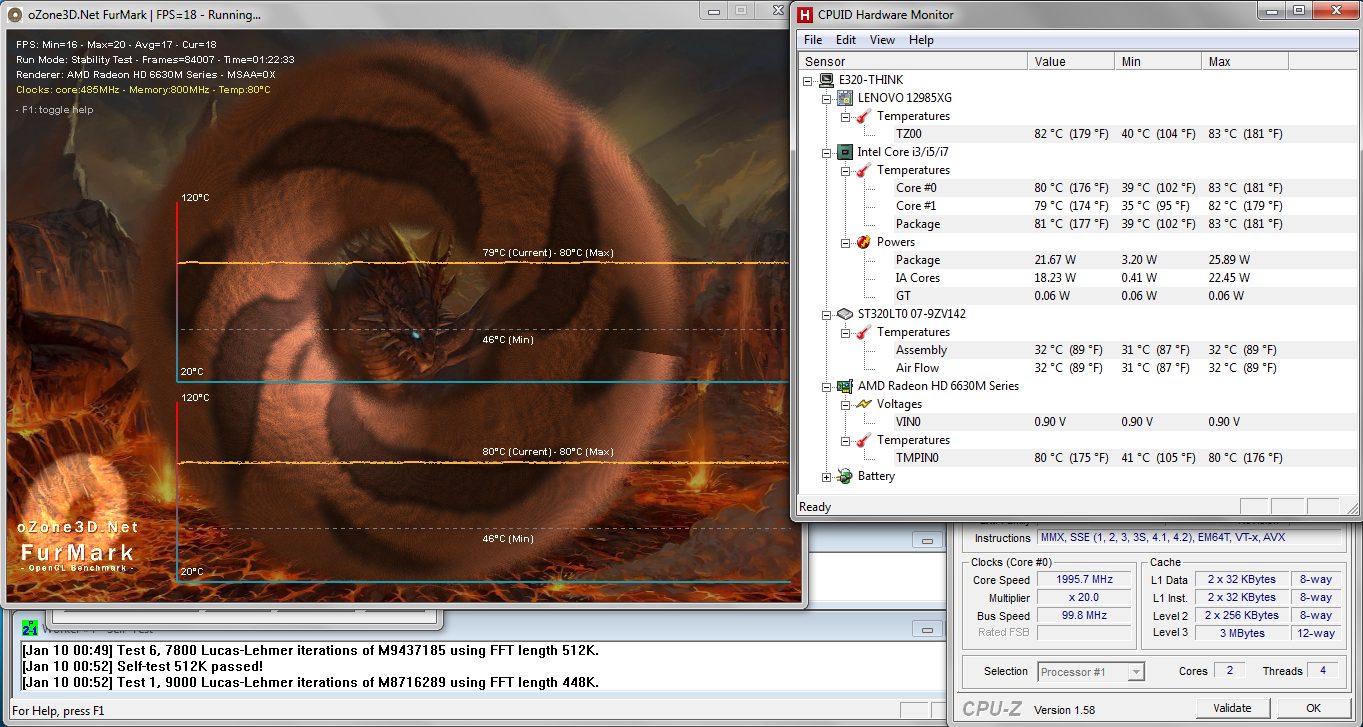Screen dimensions: 1363x727
Task: Click the ST320LT0 hard drive icon
Action: click(x=845, y=314)
